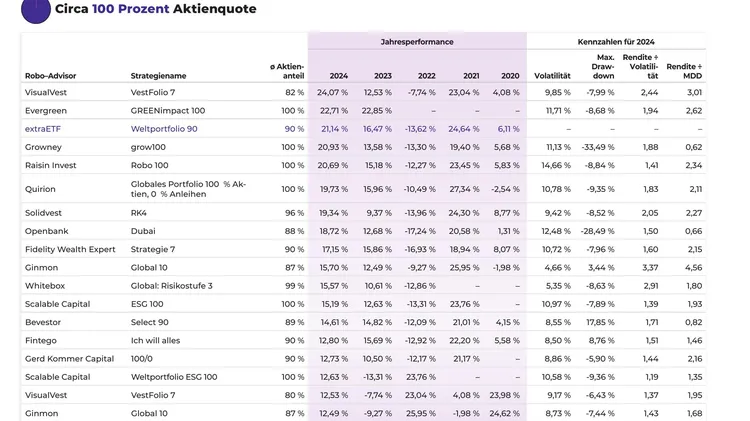Click the 'Ich will alles' strategy cell

click(x=155, y=340)
